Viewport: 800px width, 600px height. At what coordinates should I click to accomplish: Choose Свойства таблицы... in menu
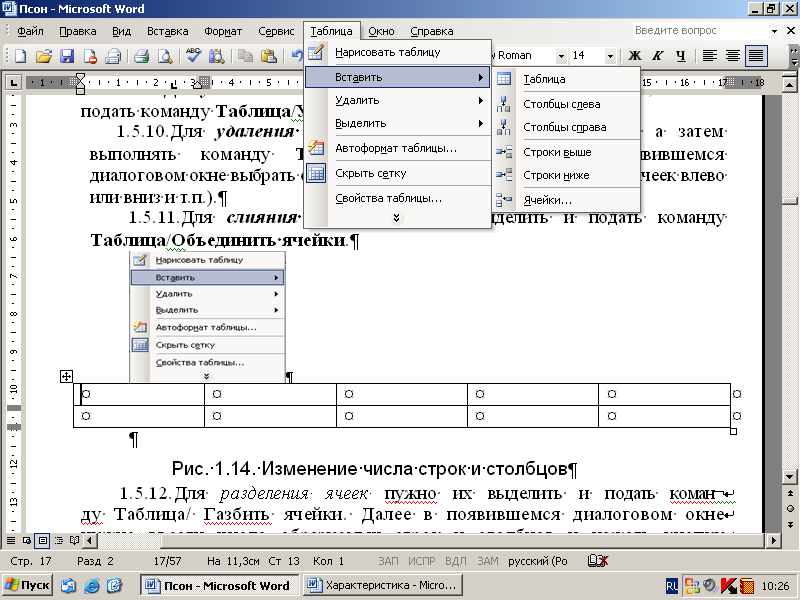click(398, 198)
